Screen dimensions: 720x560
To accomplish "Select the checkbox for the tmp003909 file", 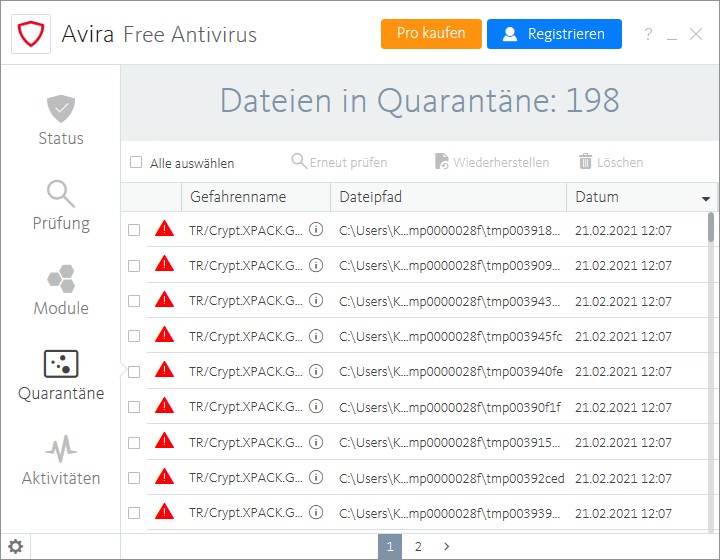I will click(x=134, y=266).
